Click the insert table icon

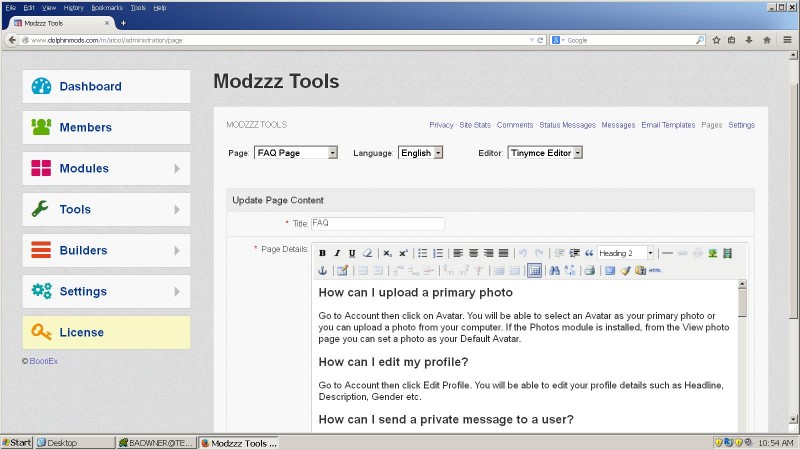pyautogui.click(x=534, y=270)
